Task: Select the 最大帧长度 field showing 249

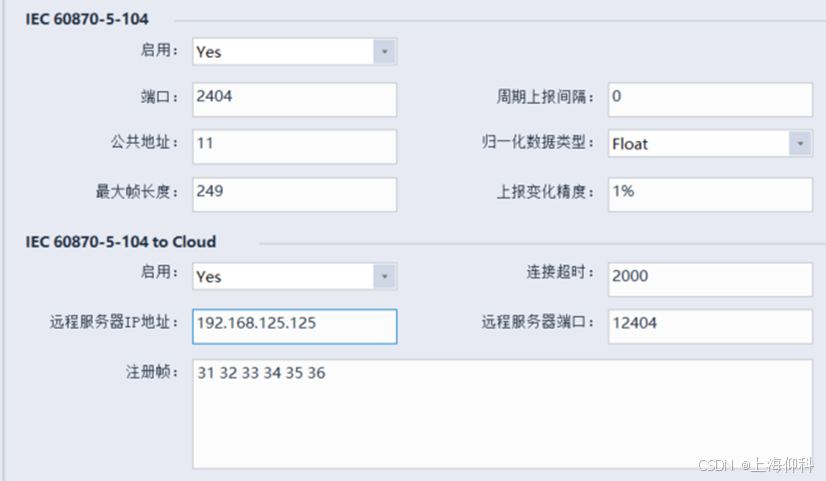Action: click(x=295, y=191)
